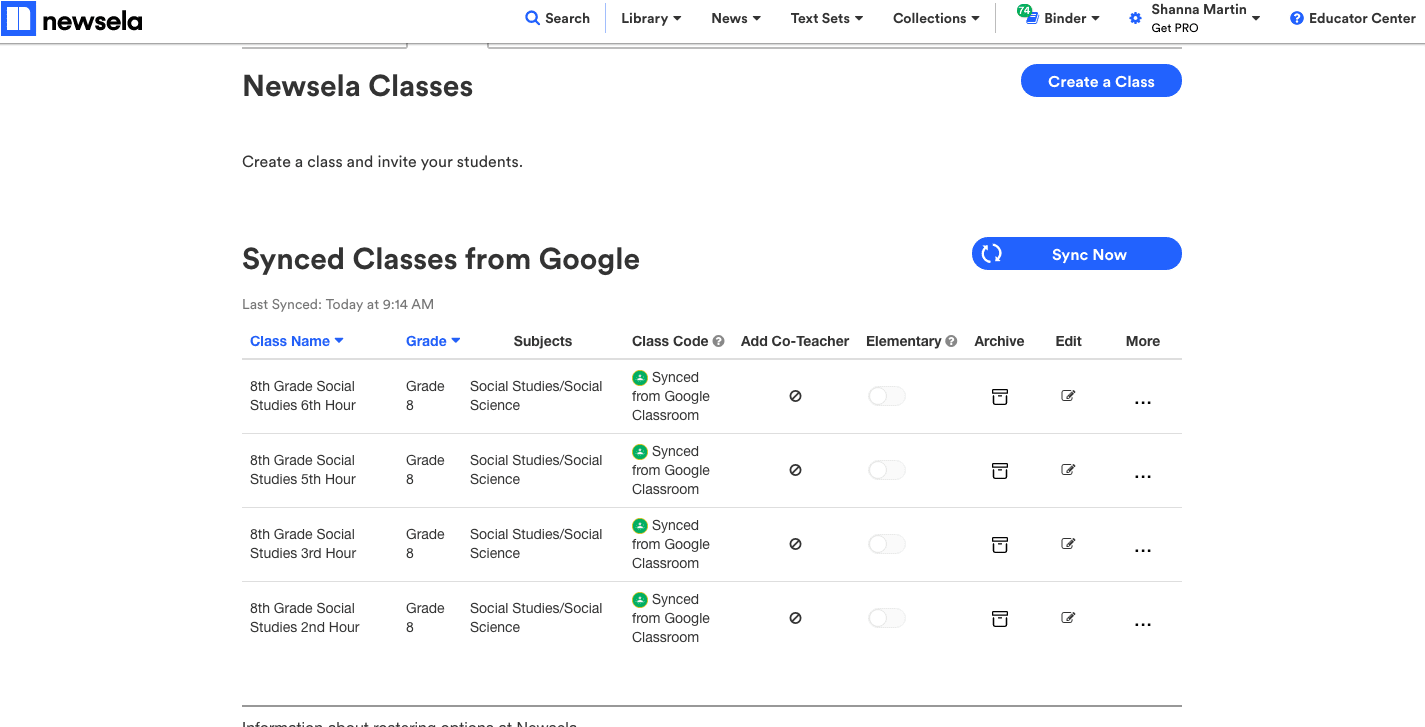Open the Library menu
Image resolution: width=1425 pixels, height=727 pixels.
[651, 18]
